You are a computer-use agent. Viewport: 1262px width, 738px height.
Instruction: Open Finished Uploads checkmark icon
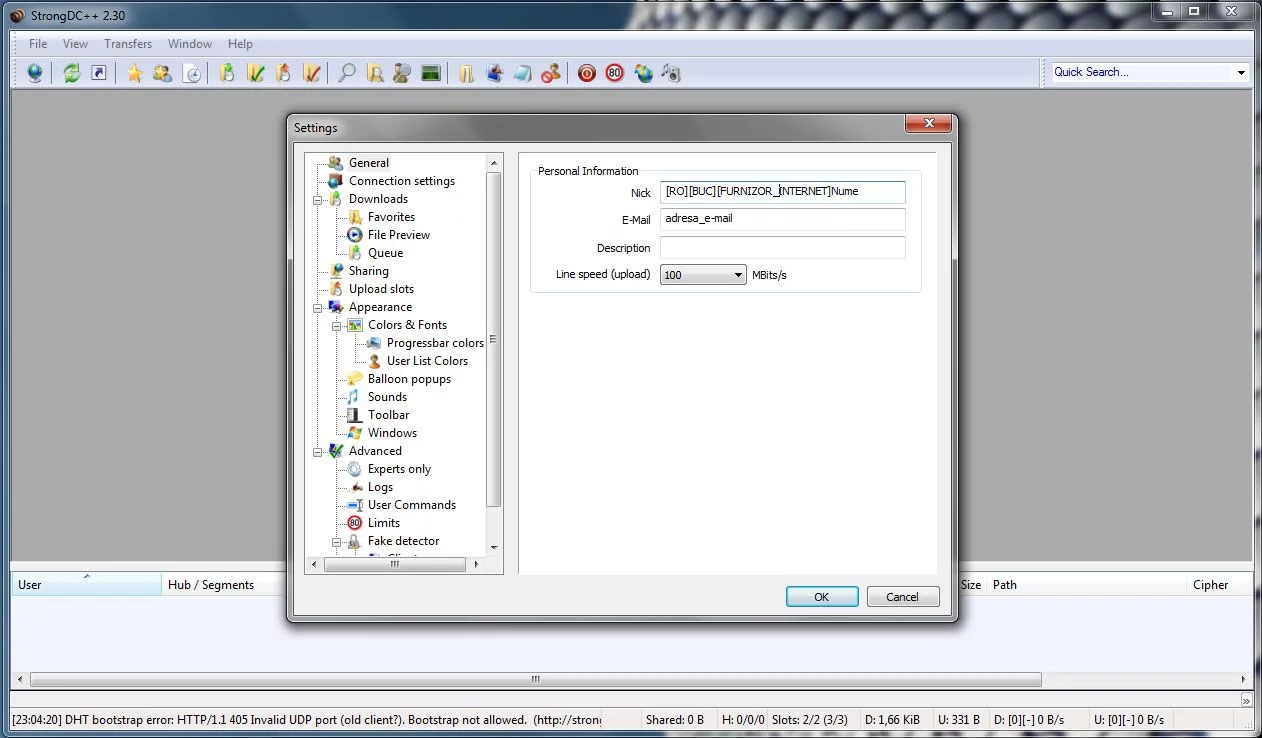point(311,73)
